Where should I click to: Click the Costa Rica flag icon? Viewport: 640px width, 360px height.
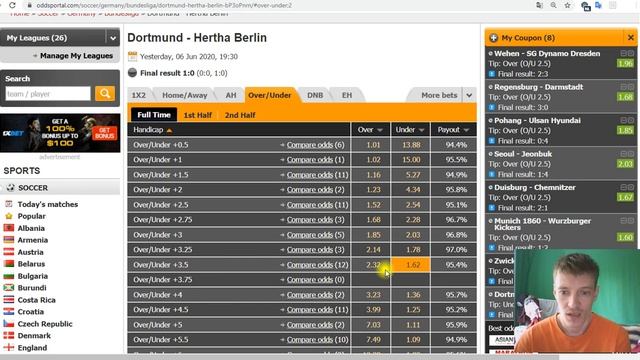(x=9, y=300)
